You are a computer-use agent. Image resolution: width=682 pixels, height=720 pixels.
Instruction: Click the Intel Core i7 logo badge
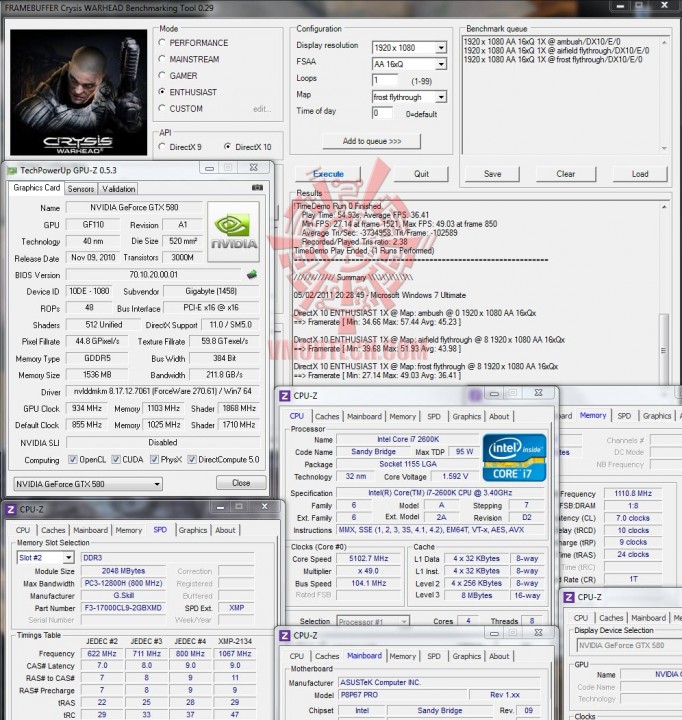[514, 457]
